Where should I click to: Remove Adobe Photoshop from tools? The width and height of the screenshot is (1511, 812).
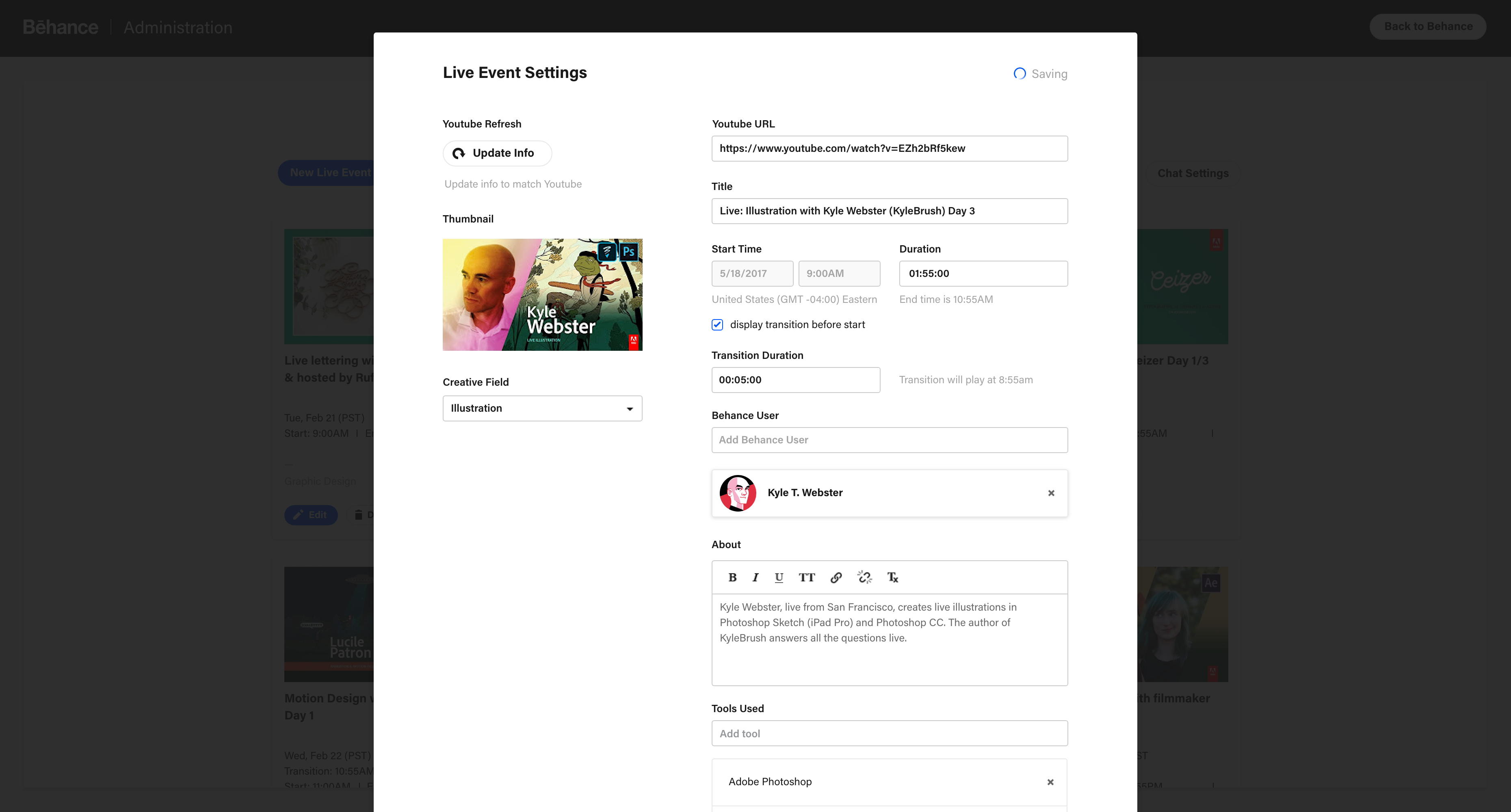(1050, 782)
